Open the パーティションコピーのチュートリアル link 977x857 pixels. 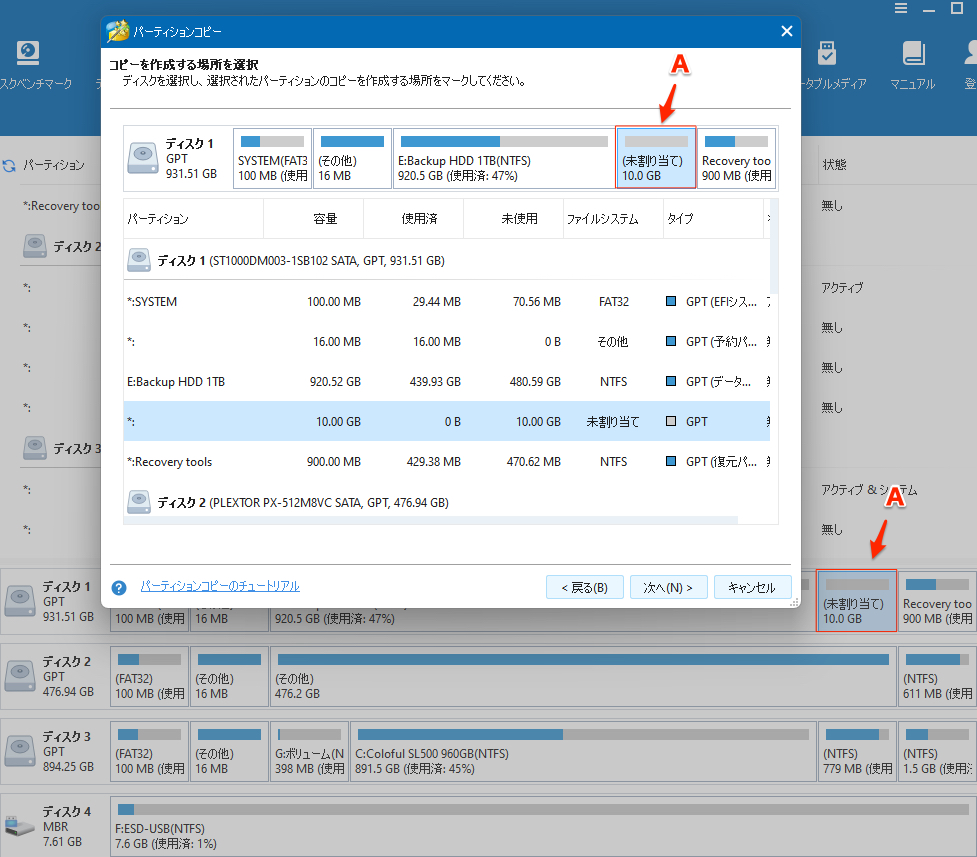[x=220, y=586]
